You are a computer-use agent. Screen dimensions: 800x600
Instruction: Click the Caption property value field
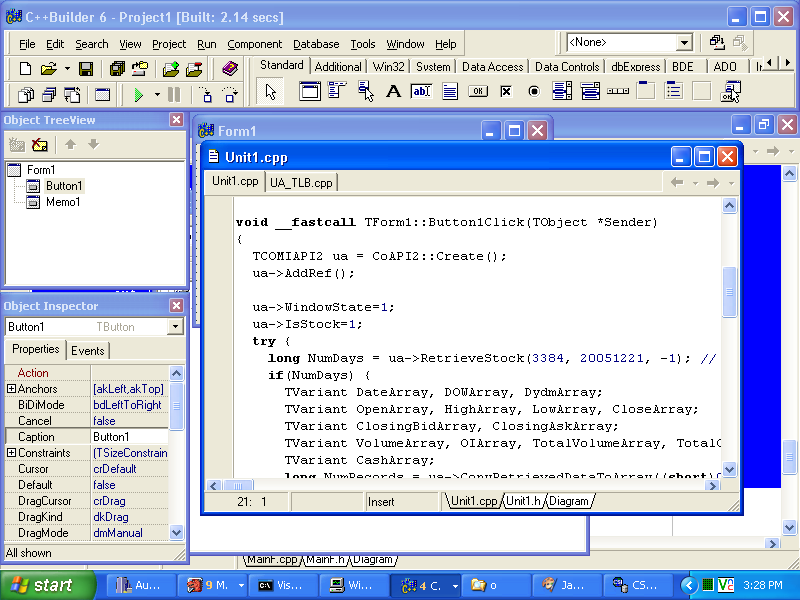point(128,437)
